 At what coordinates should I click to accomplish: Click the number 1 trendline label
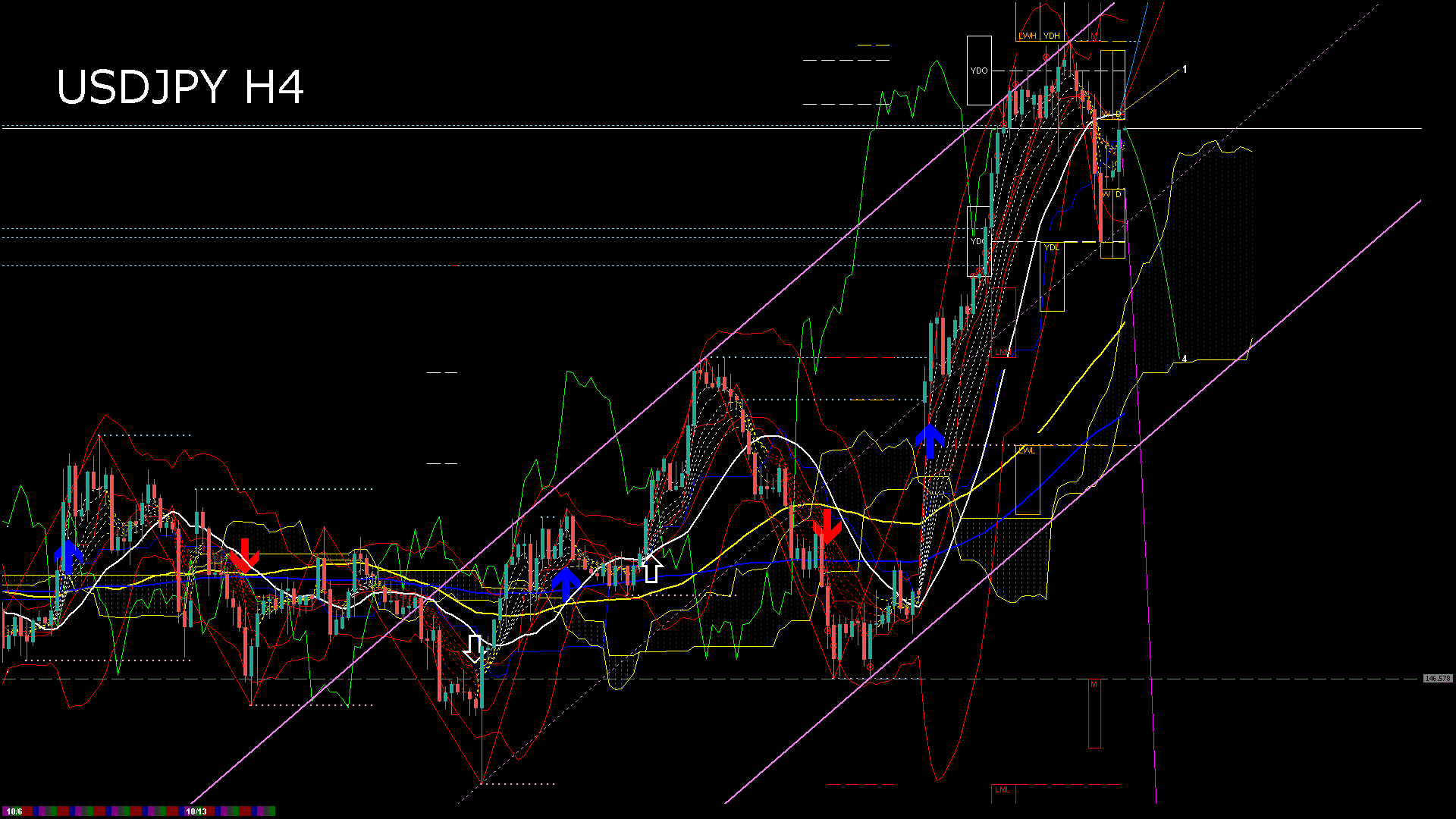pyautogui.click(x=1185, y=70)
